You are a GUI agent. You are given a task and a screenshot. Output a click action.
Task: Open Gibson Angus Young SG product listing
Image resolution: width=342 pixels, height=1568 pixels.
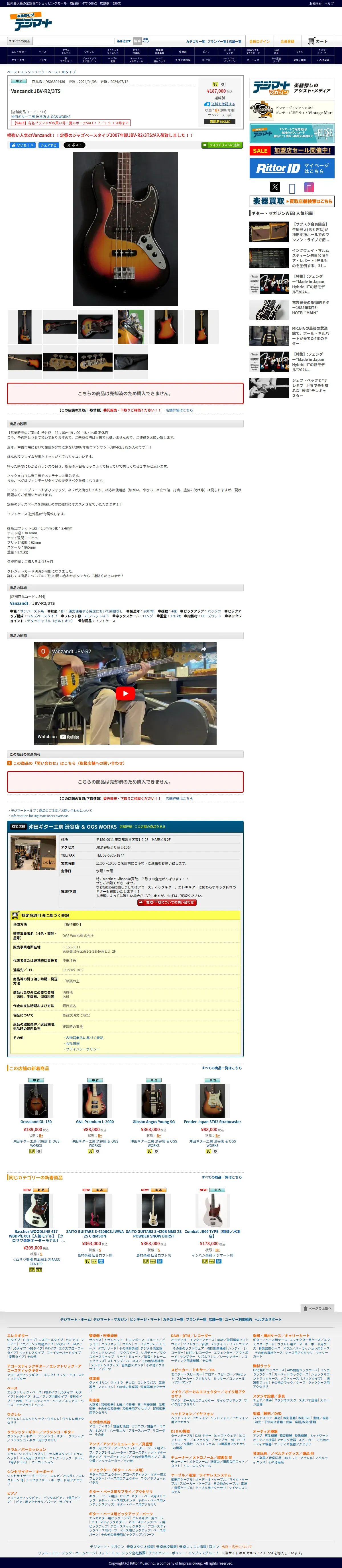click(x=153, y=1122)
